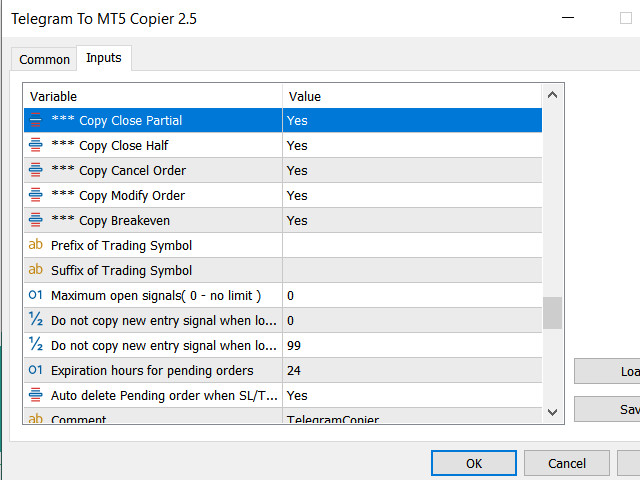Select the Inputs tab
Image resolution: width=640 pixels, height=480 pixels.
tap(104, 58)
